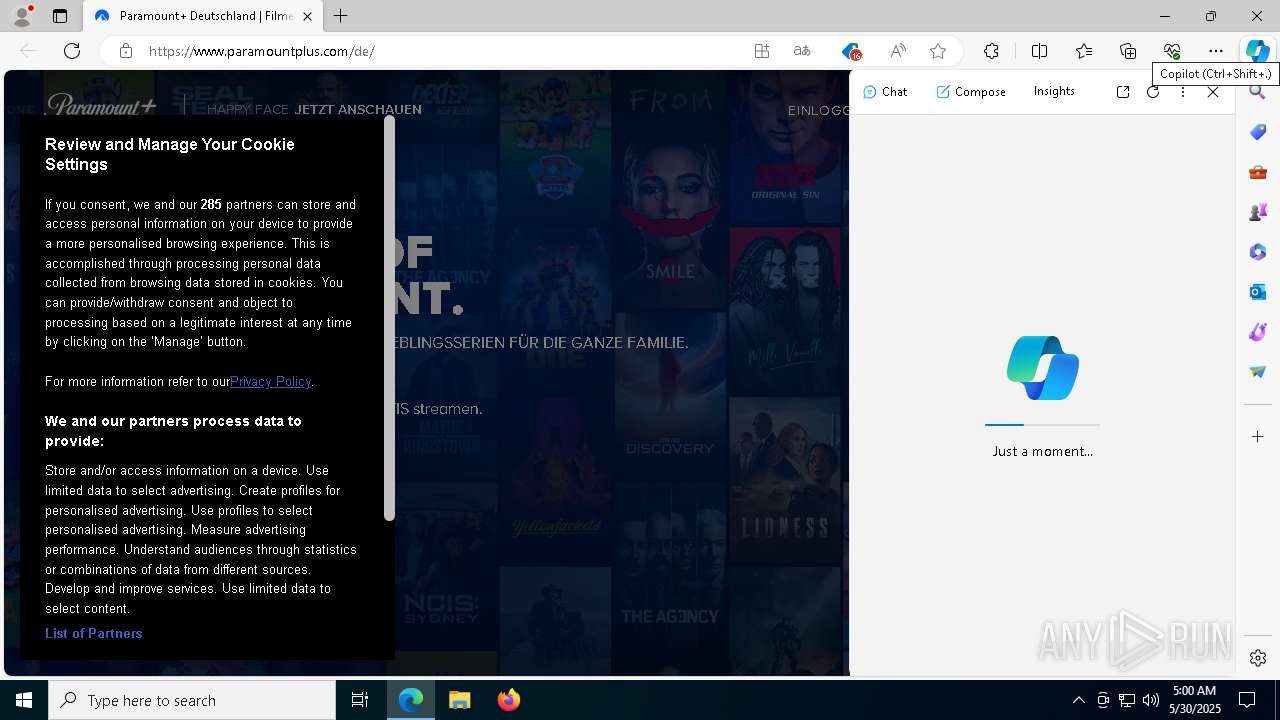
Task: Open Browser essentials heart icon
Action: tap(1172, 51)
